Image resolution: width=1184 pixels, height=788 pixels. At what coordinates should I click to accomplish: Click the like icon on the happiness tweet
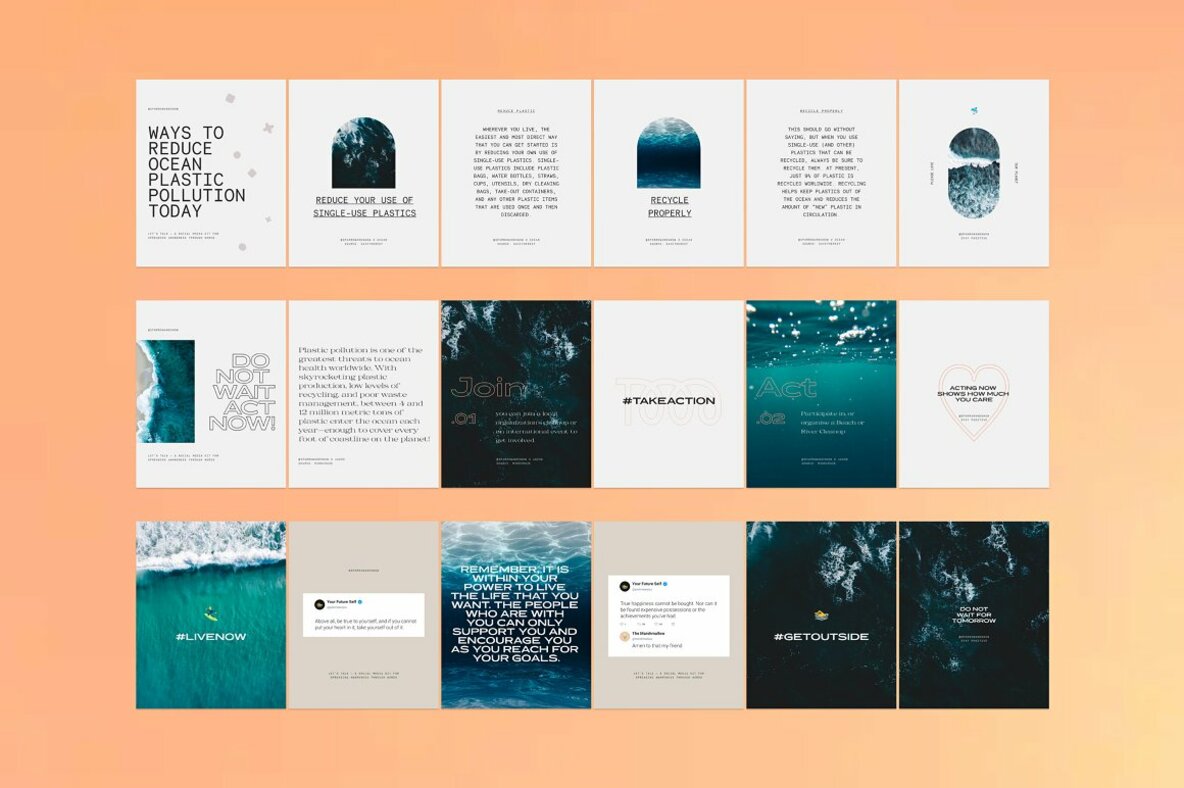657,623
